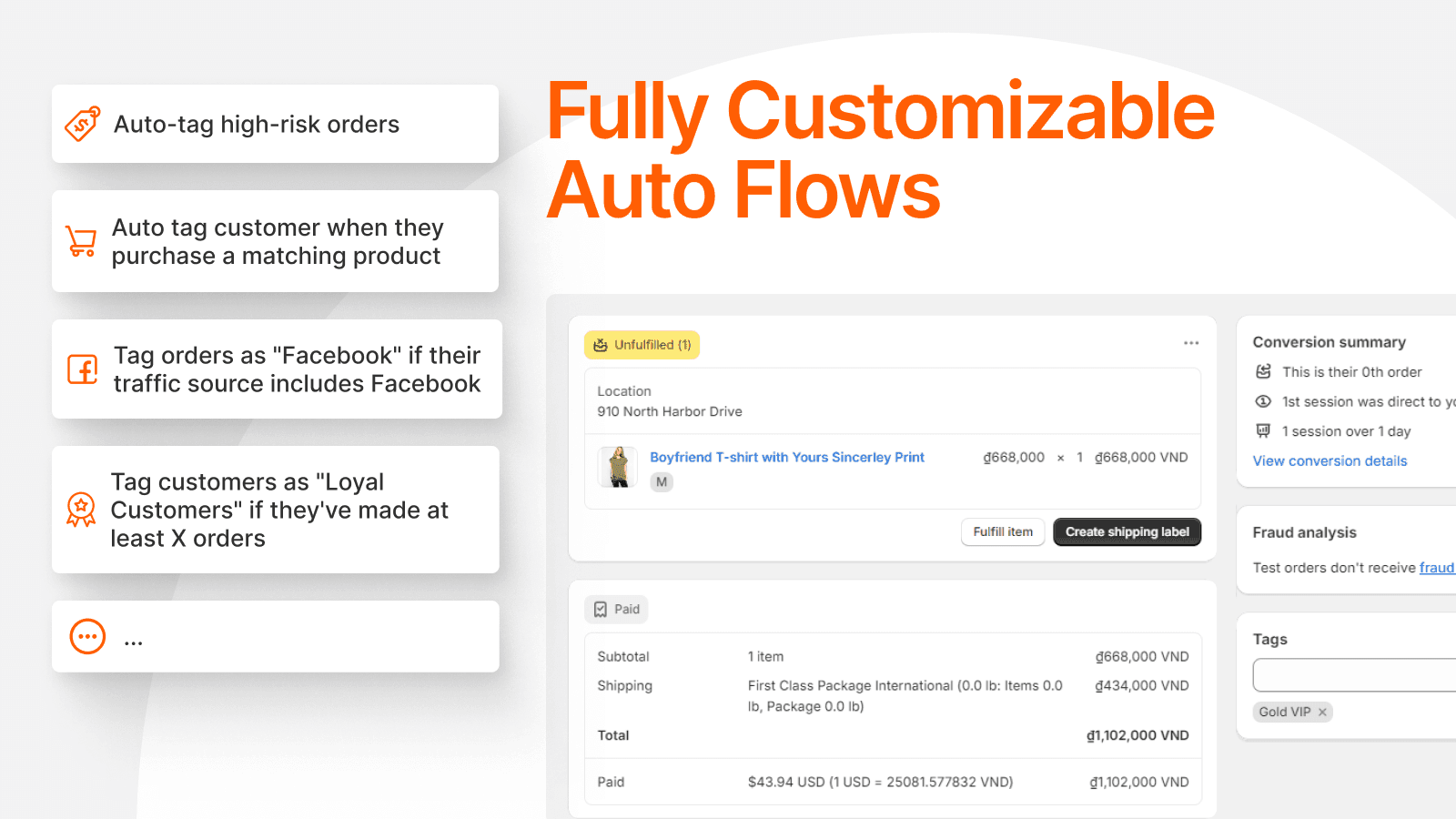Viewport: 1456px width, 819px height.
Task: Click the repeat-order icon next to 0th order
Action: pyautogui.click(x=1262, y=371)
